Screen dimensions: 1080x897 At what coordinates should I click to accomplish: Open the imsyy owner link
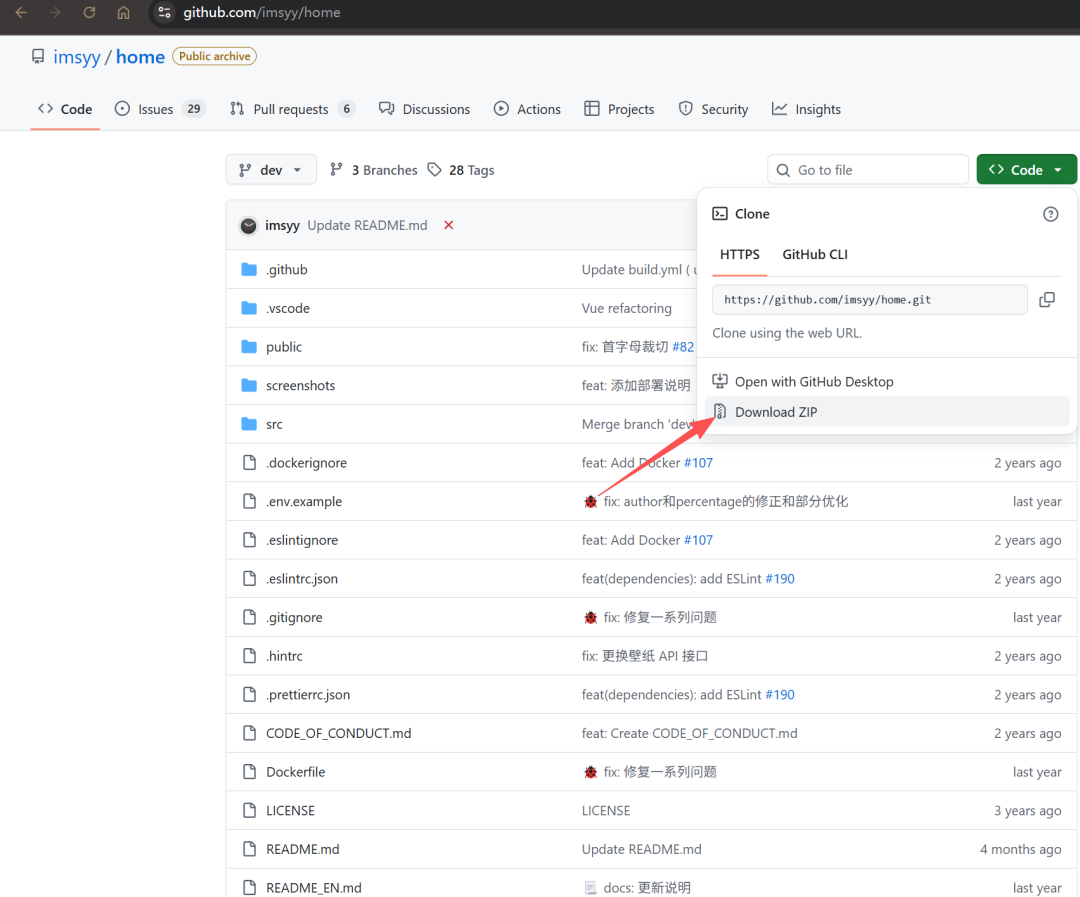[x=76, y=56]
